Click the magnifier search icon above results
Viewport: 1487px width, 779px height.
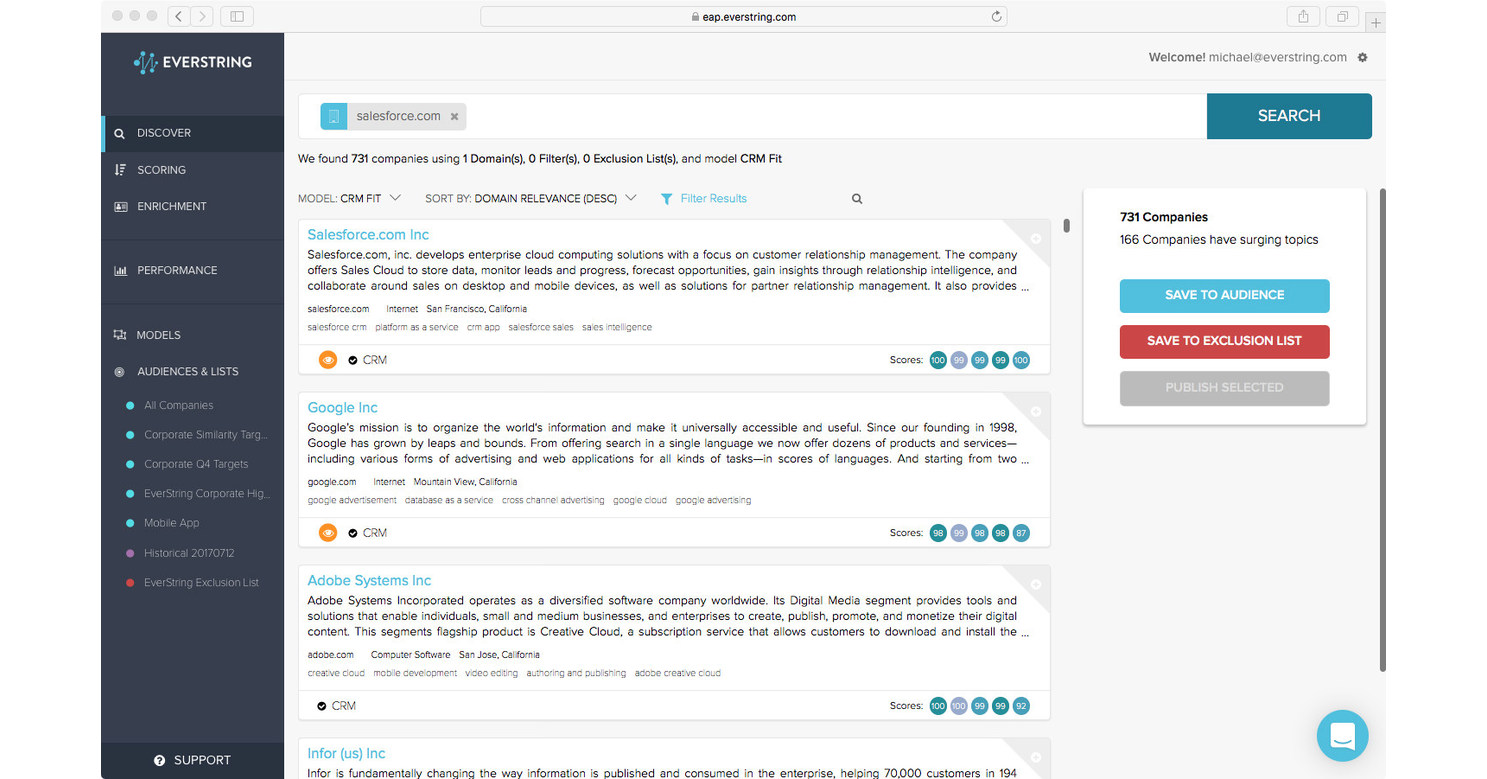pyautogui.click(x=856, y=198)
